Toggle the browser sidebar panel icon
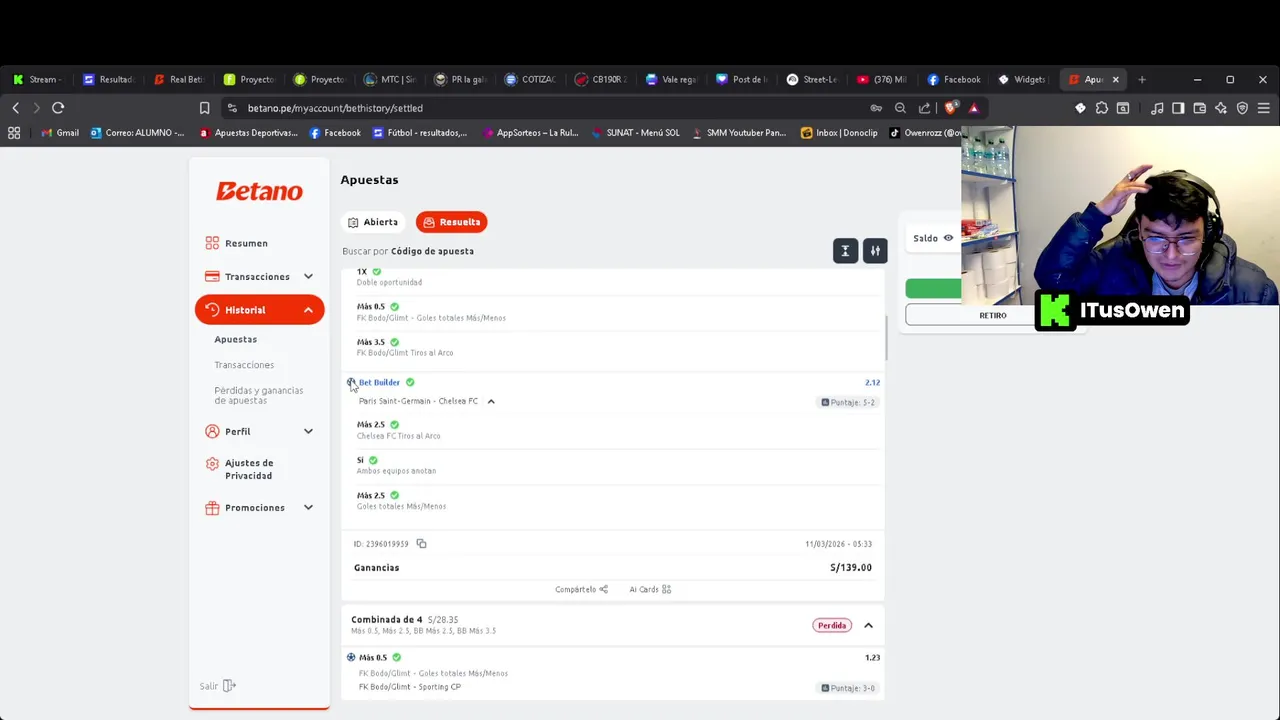 pyautogui.click(x=1178, y=108)
